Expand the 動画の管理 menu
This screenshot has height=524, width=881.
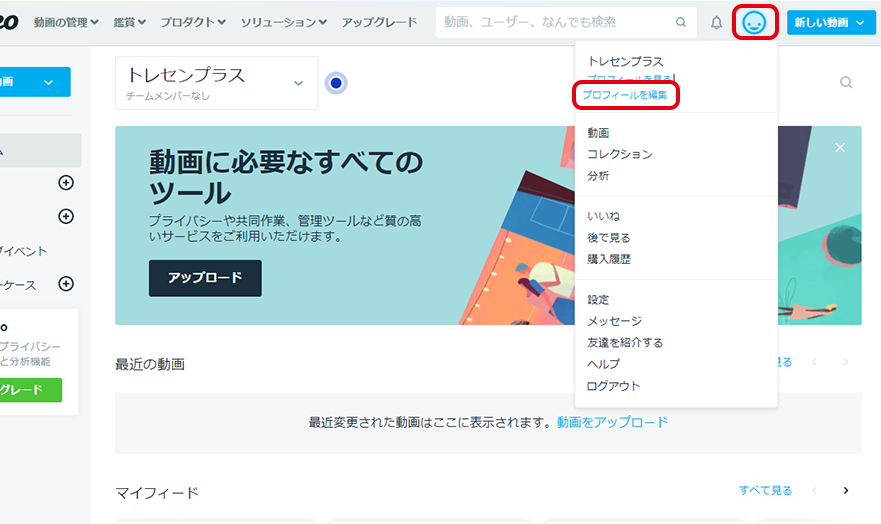click(x=66, y=22)
